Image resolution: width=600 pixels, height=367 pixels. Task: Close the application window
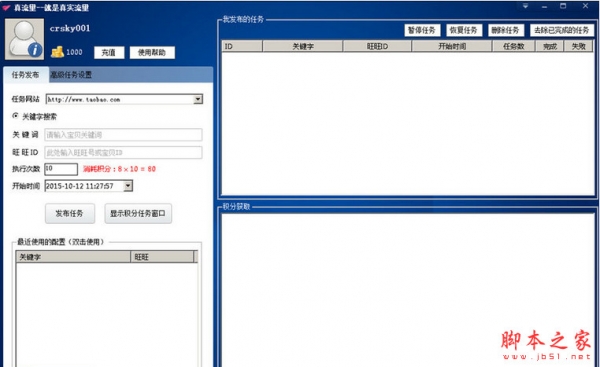(x=585, y=6)
